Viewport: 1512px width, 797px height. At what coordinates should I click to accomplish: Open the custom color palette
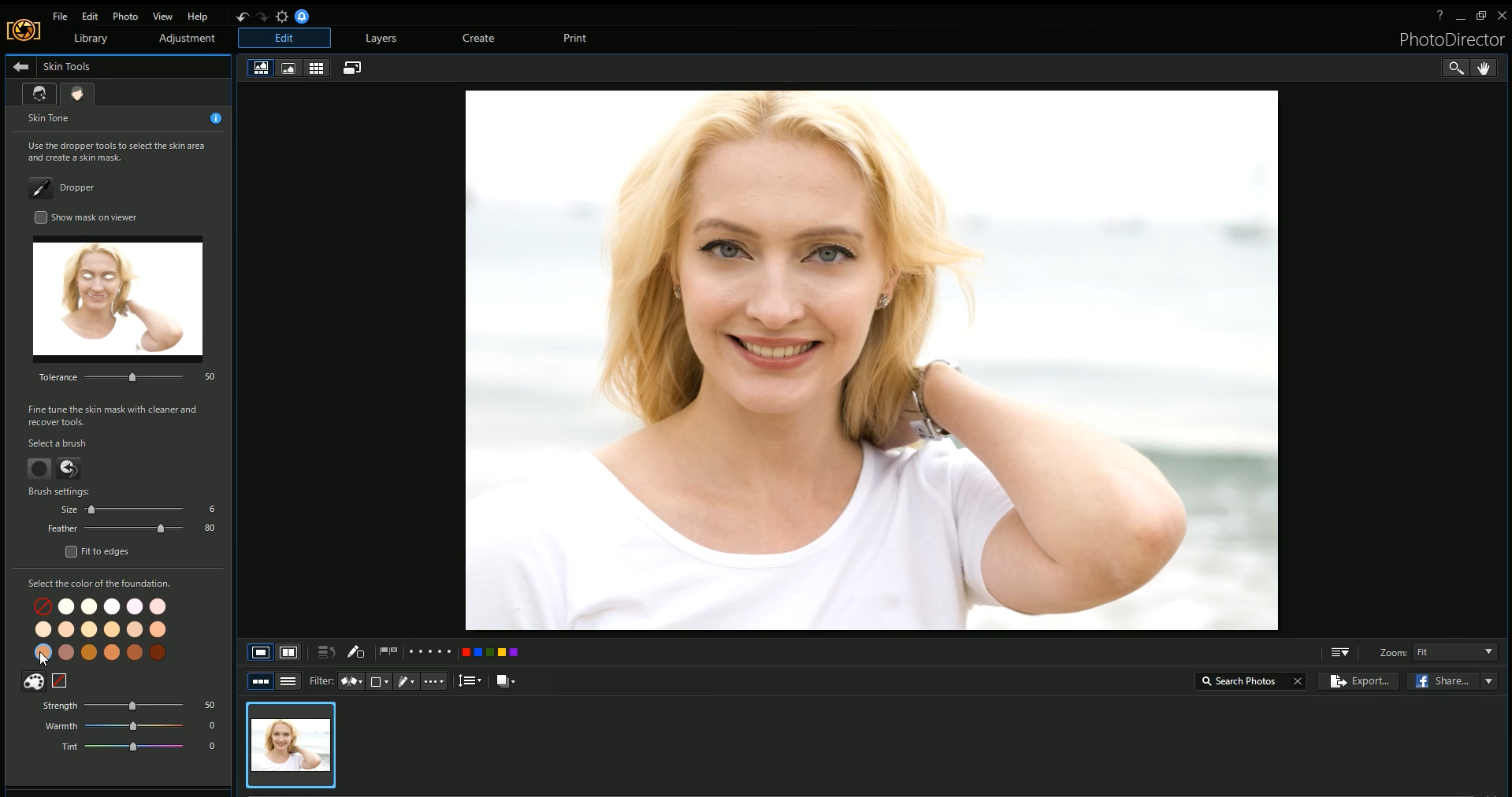point(34,681)
